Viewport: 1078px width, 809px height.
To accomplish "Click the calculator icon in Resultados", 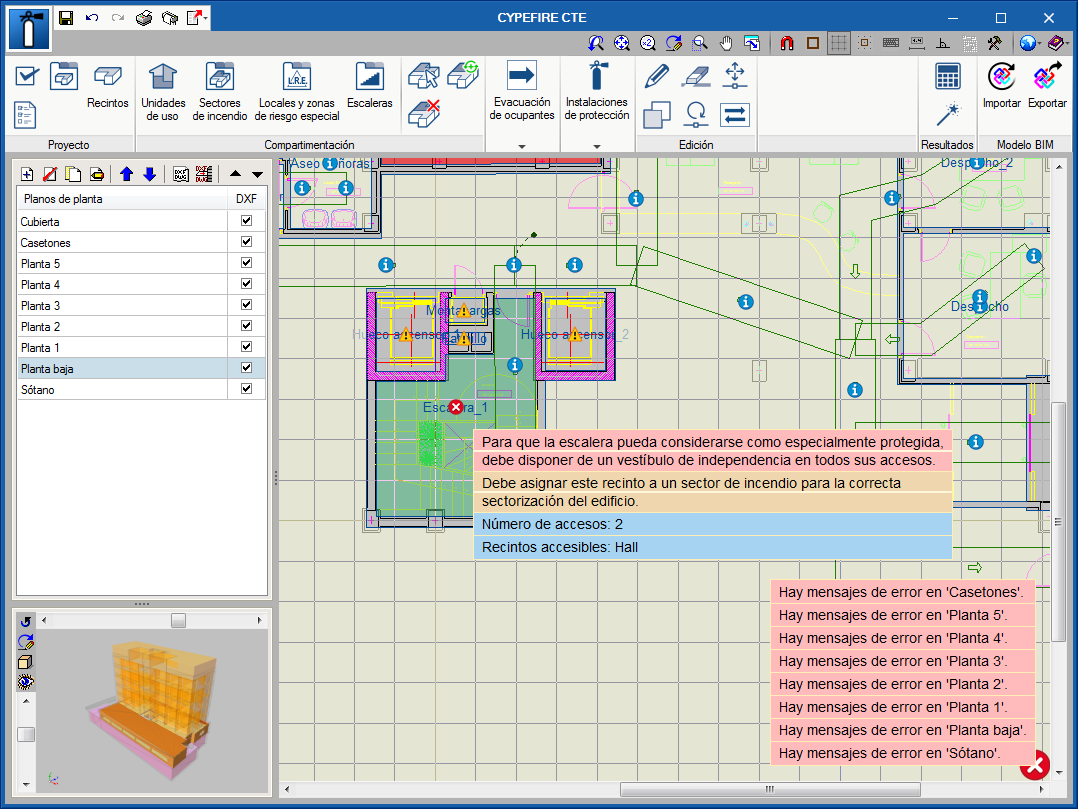I will tap(947, 76).
